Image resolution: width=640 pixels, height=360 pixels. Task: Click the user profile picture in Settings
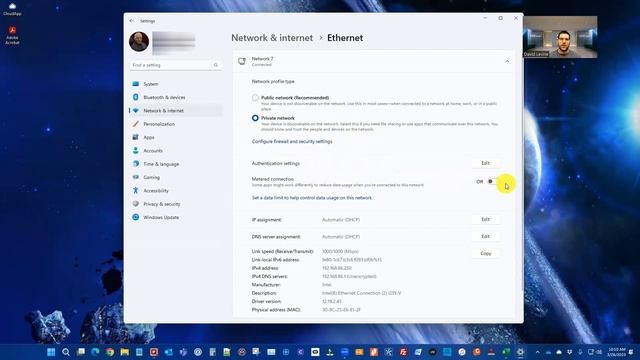(x=139, y=42)
